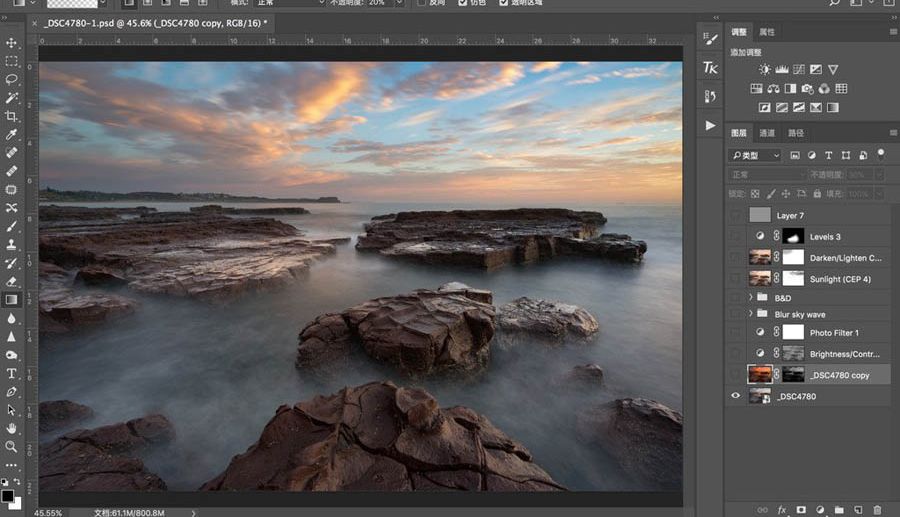Open the status bar info arrow
Image resolution: width=900 pixels, height=517 pixels.
pos(193,513)
